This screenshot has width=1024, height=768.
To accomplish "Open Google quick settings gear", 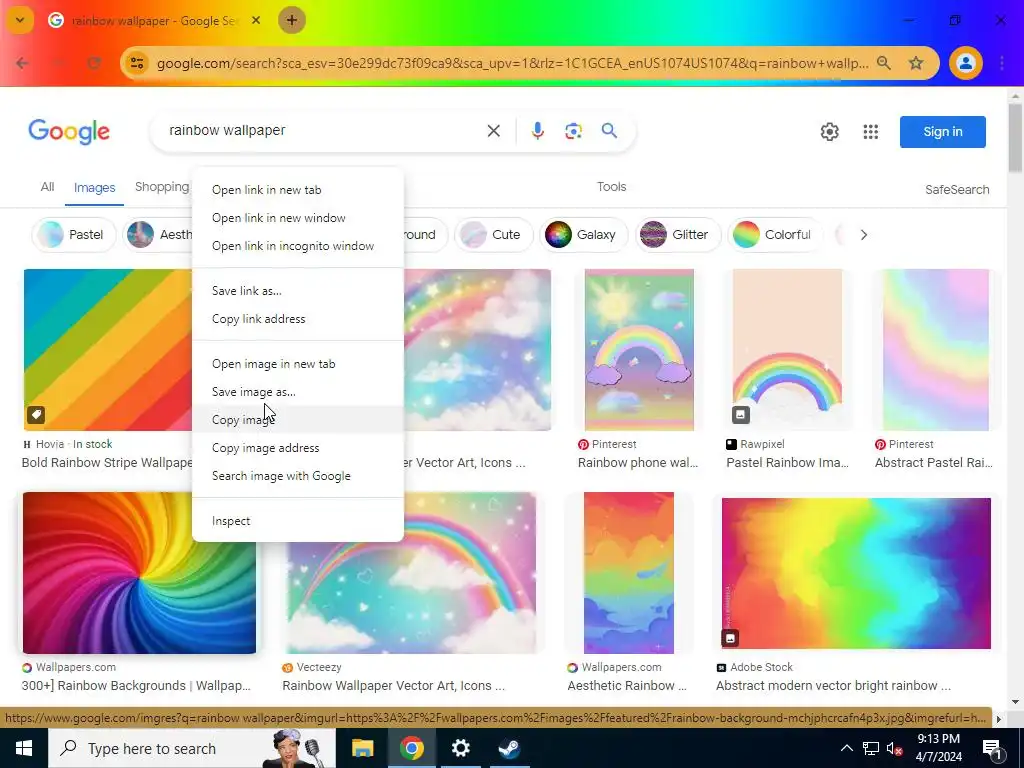I will (829, 132).
